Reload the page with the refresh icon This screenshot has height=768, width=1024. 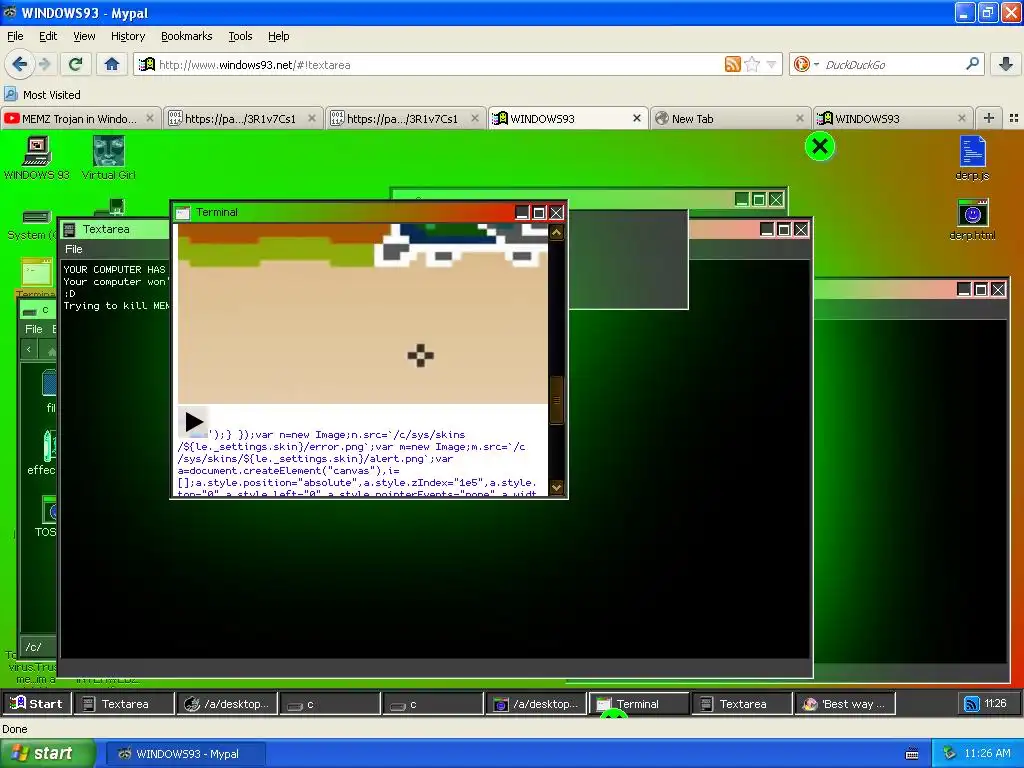(x=75, y=64)
